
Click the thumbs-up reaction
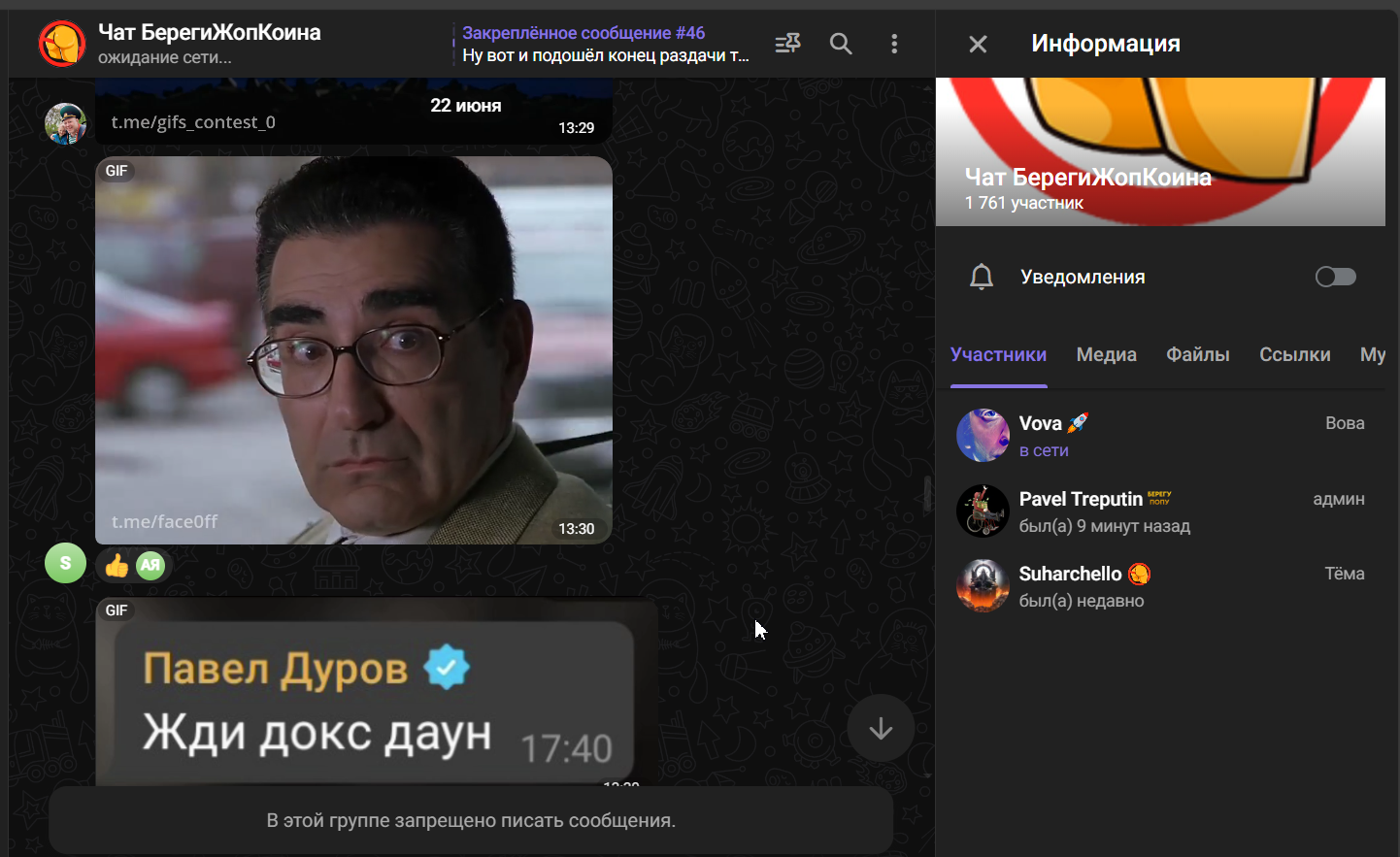[117, 566]
